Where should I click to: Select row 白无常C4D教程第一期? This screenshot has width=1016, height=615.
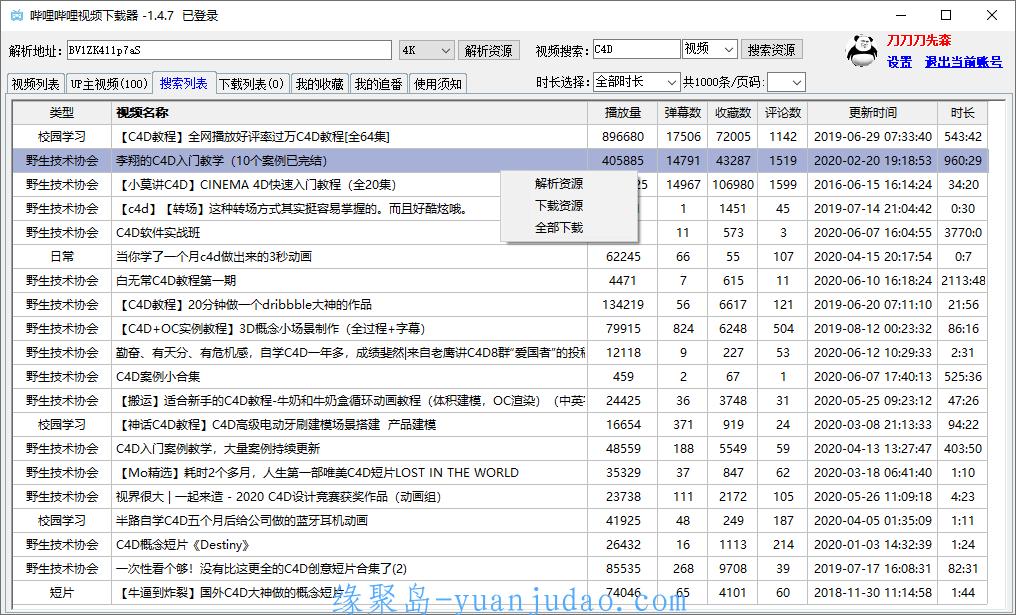[x=500, y=281]
